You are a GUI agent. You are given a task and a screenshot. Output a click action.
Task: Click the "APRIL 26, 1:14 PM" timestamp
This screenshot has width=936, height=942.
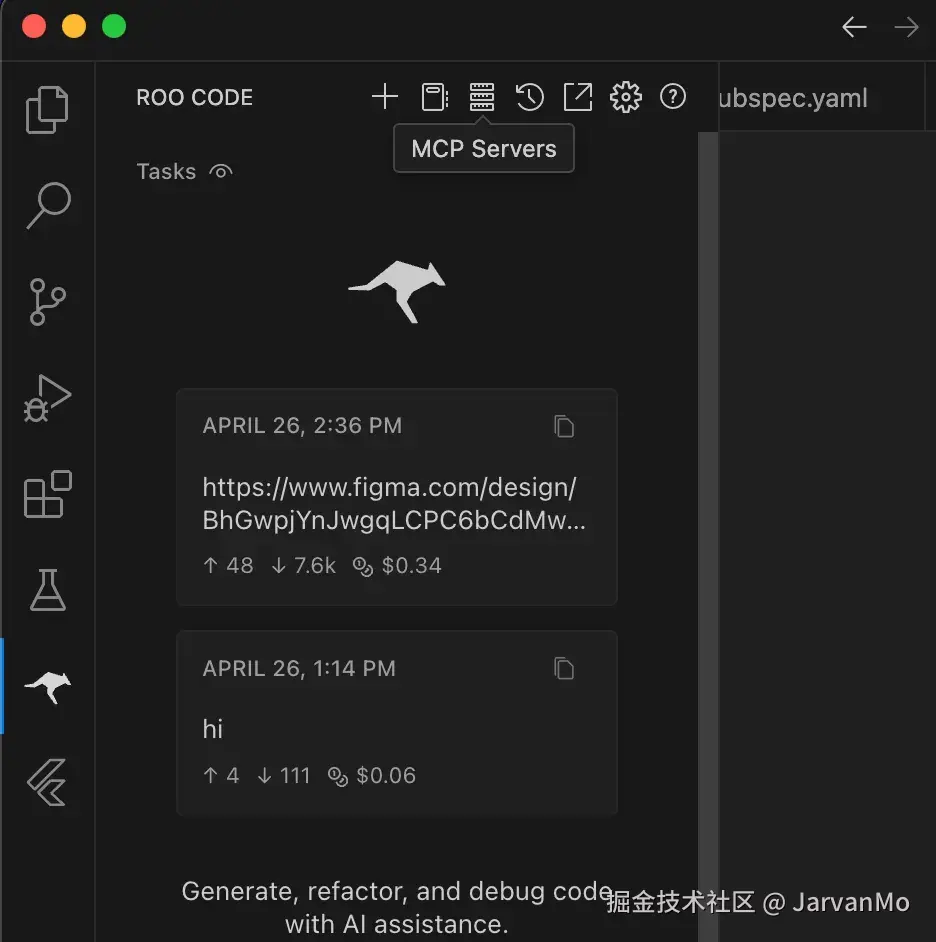click(x=299, y=668)
